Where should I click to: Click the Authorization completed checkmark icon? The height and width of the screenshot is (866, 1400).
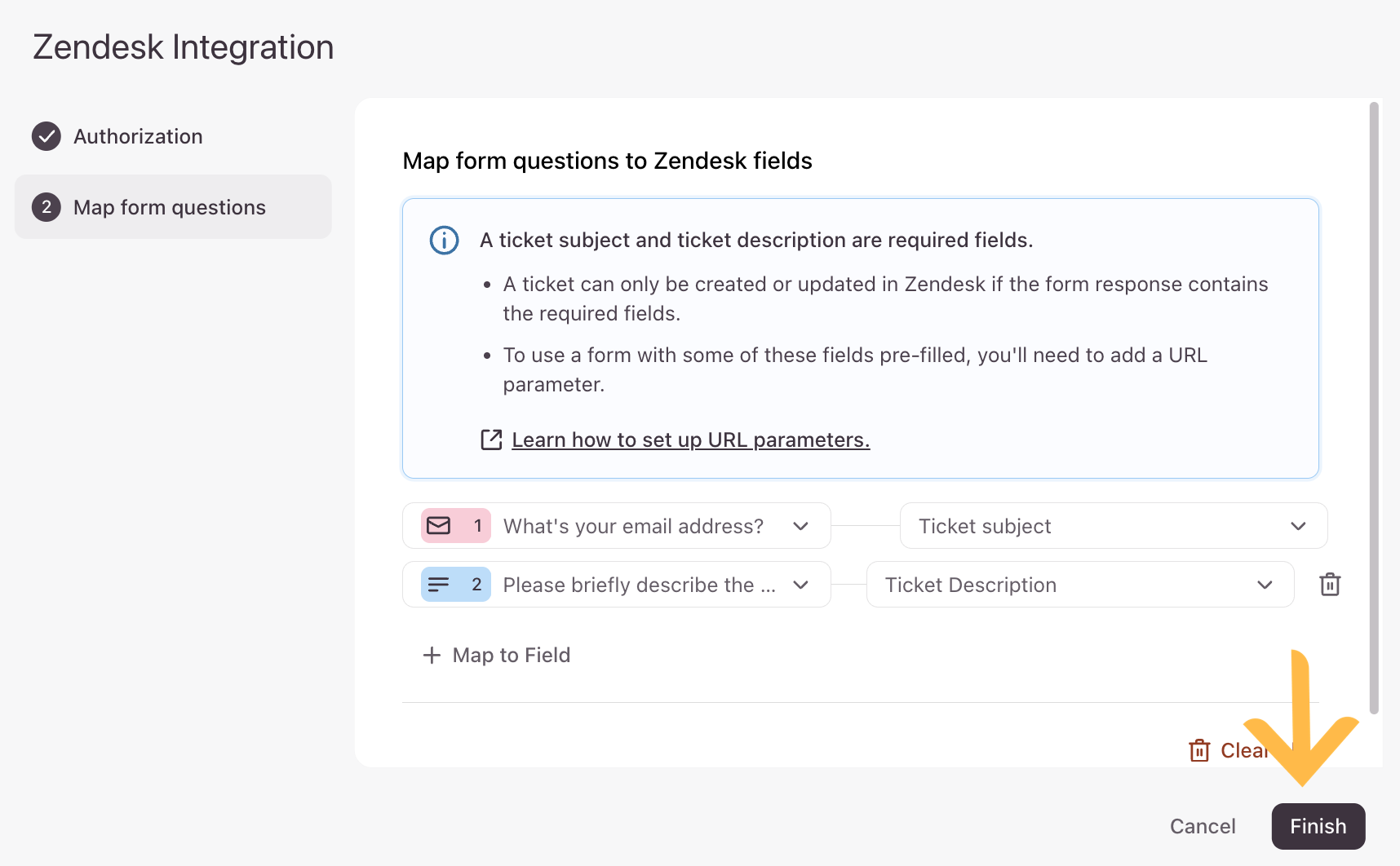pyautogui.click(x=47, y=136)
